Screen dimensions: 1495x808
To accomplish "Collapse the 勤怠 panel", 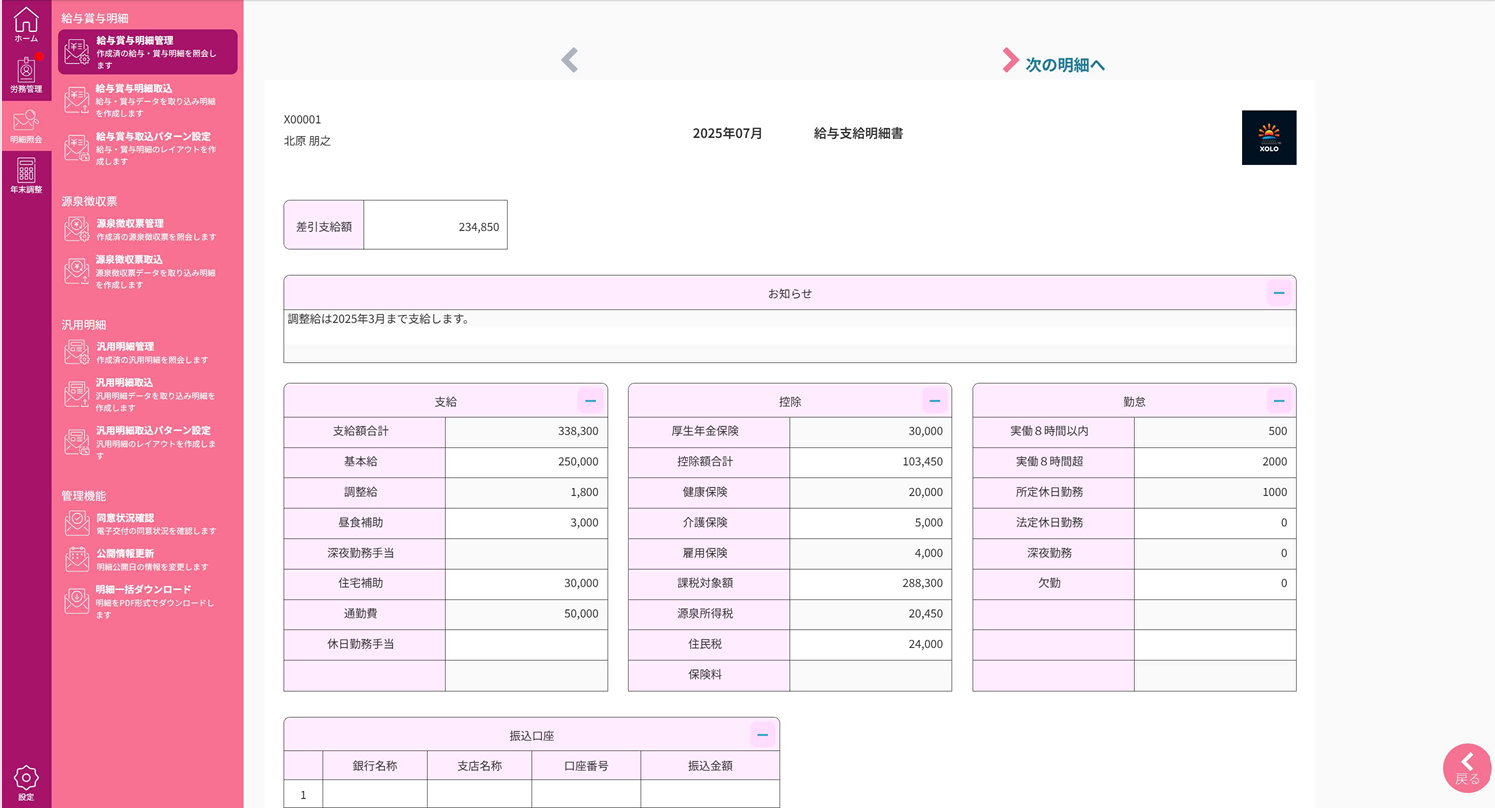I will [x=1279, y=399].
